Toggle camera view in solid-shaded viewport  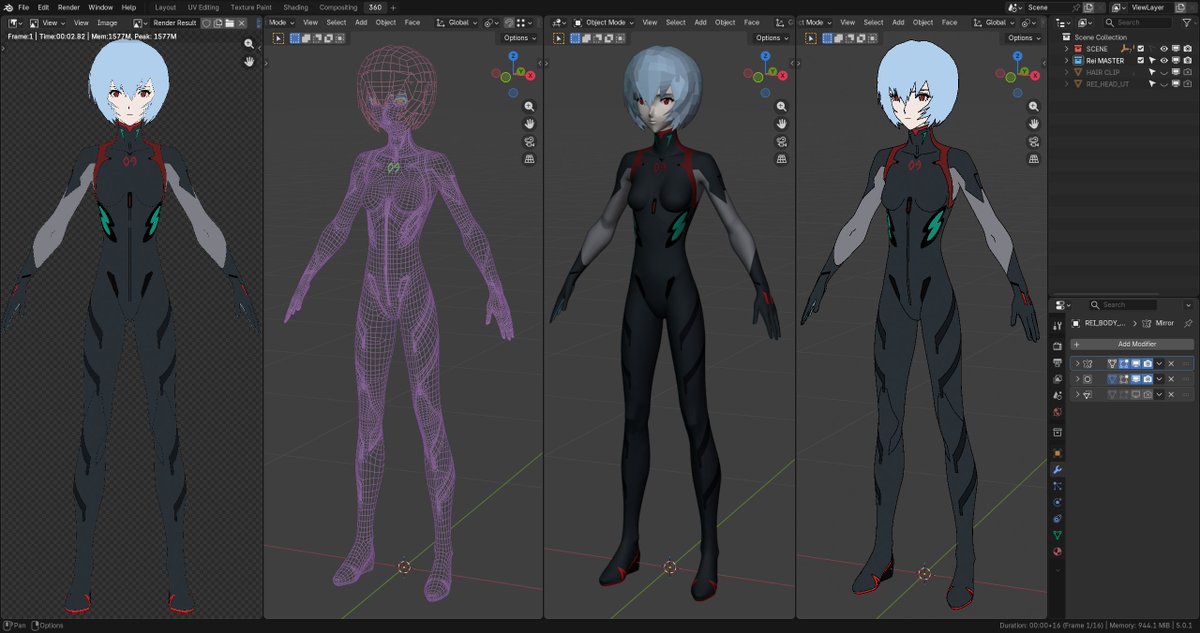click(x=781, y=141)
